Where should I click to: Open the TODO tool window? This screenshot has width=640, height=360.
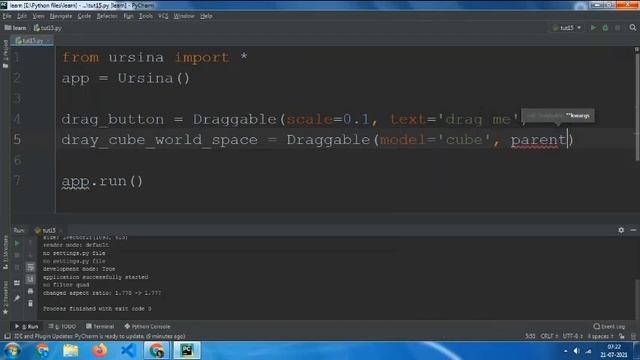pos(62,327)
